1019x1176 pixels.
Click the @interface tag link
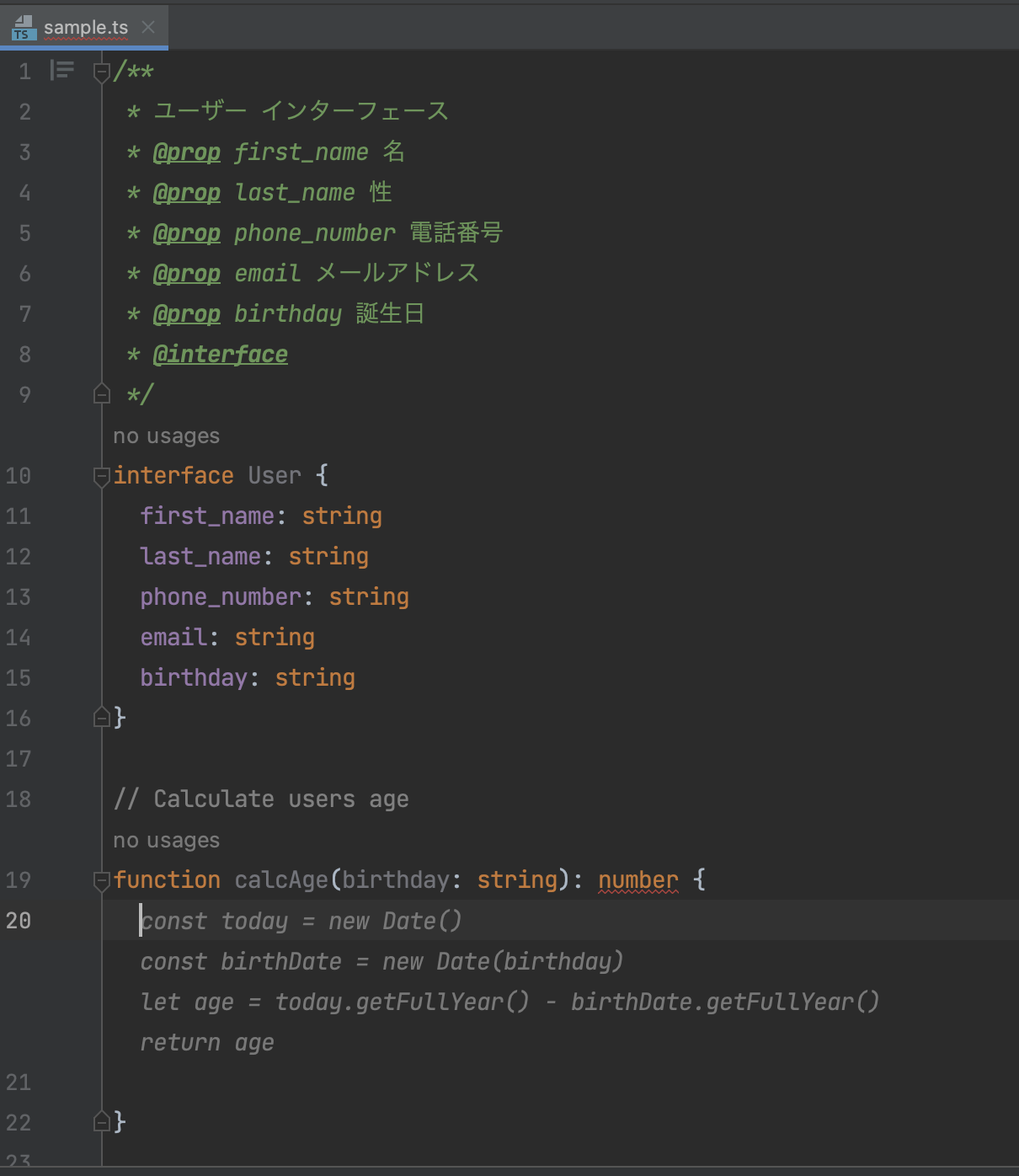(221, 354)
